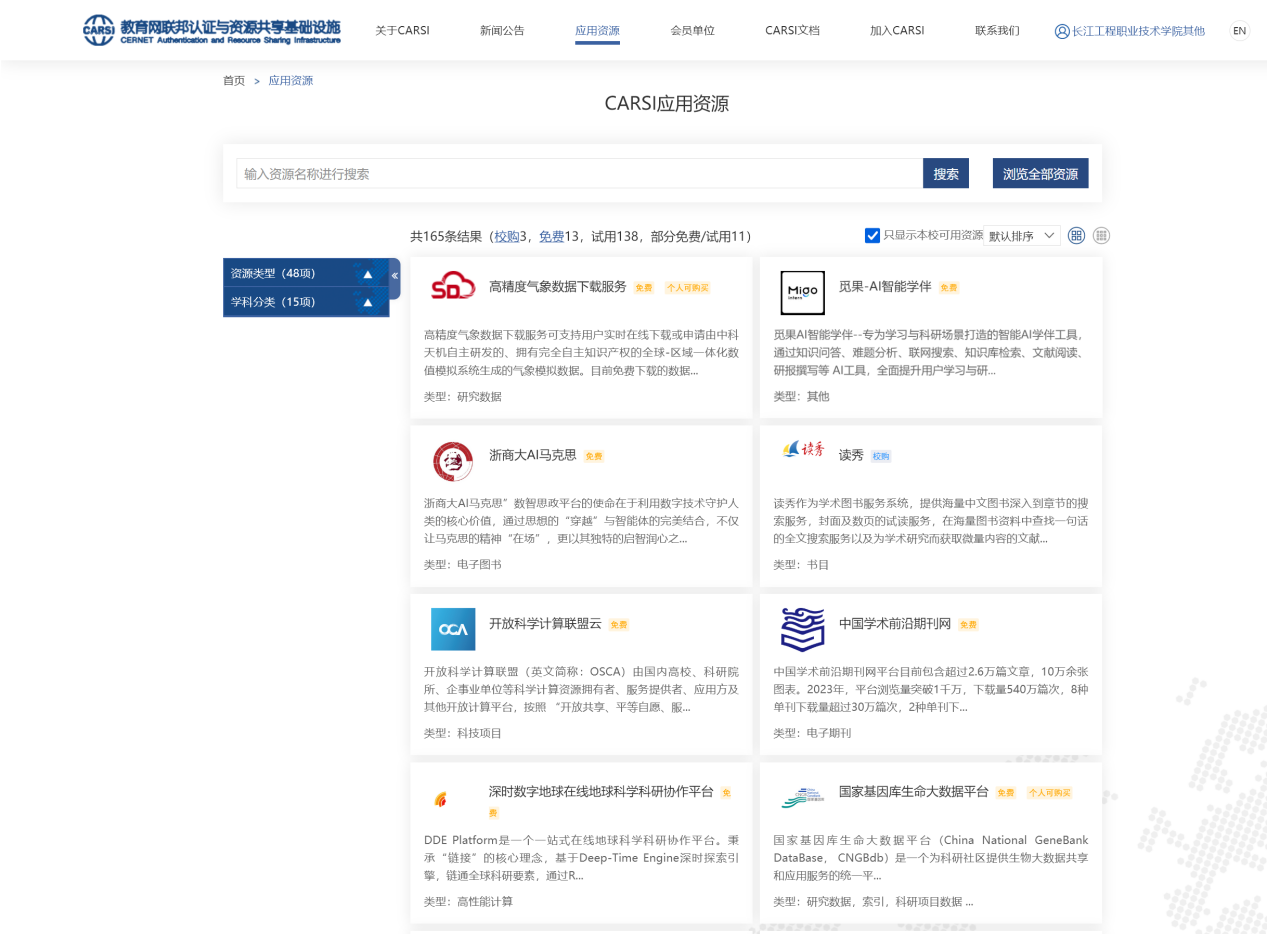This screenshot has height=934, width=1267.
Task: Open the user account icon in header
Action: [1062, 31]
